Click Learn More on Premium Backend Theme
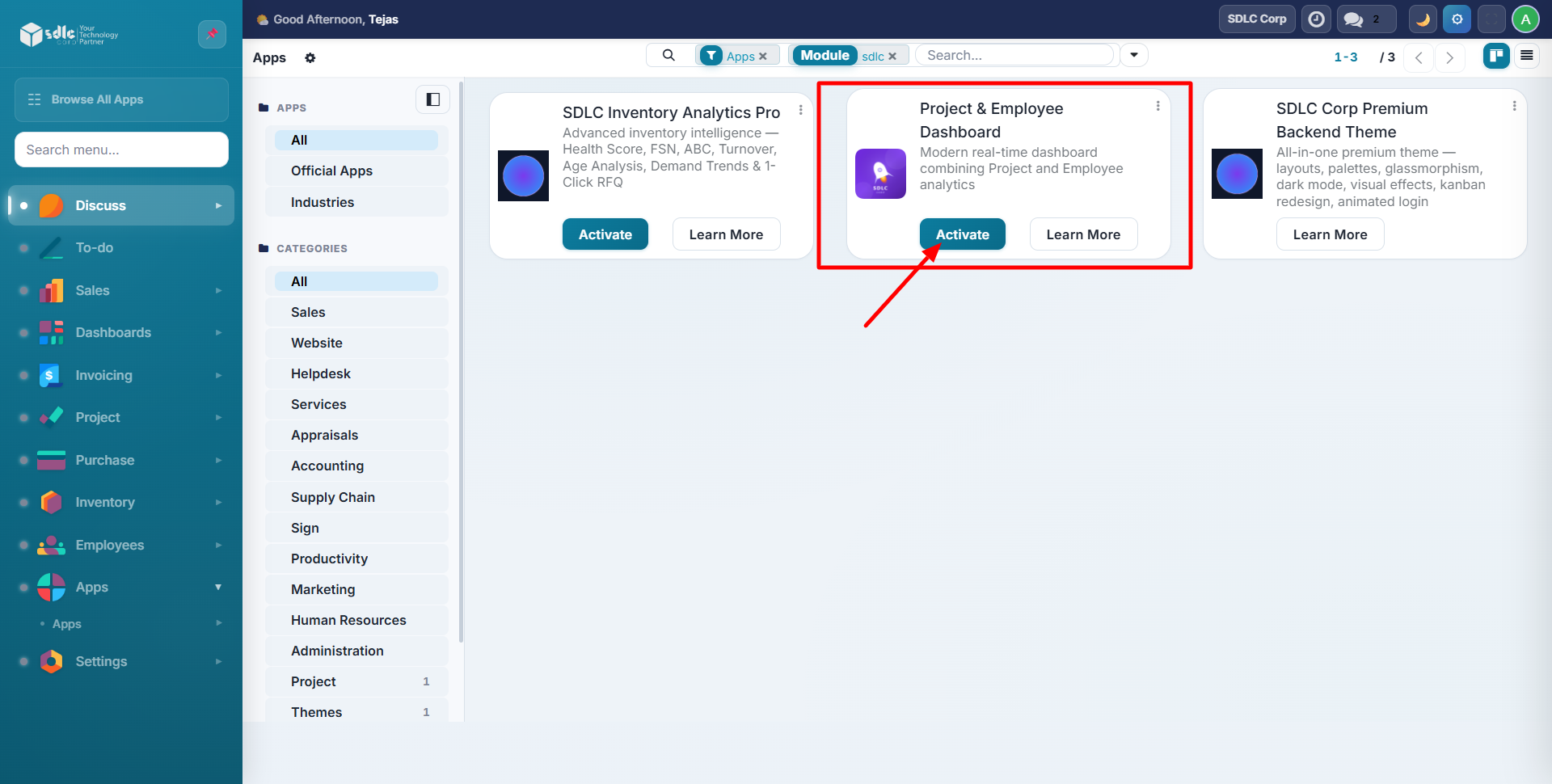Image resolution: width=1552 pixels, height=784 pixels. pos(1330,234)
